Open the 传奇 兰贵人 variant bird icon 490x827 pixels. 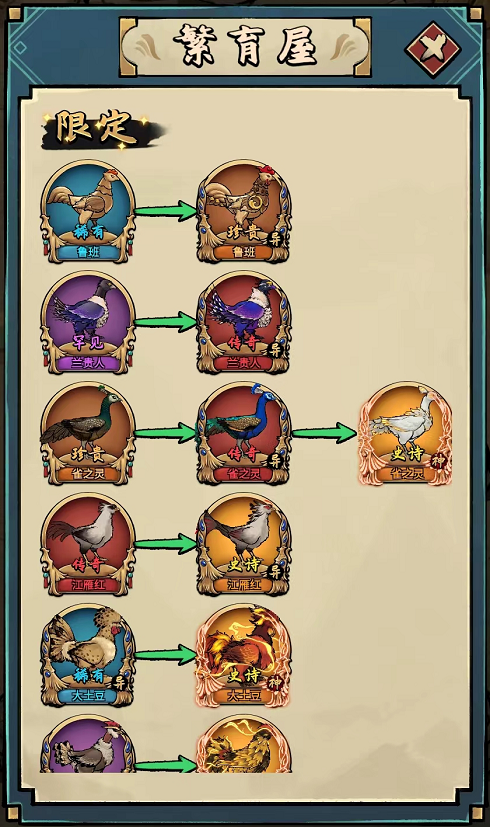click(244, 323)
